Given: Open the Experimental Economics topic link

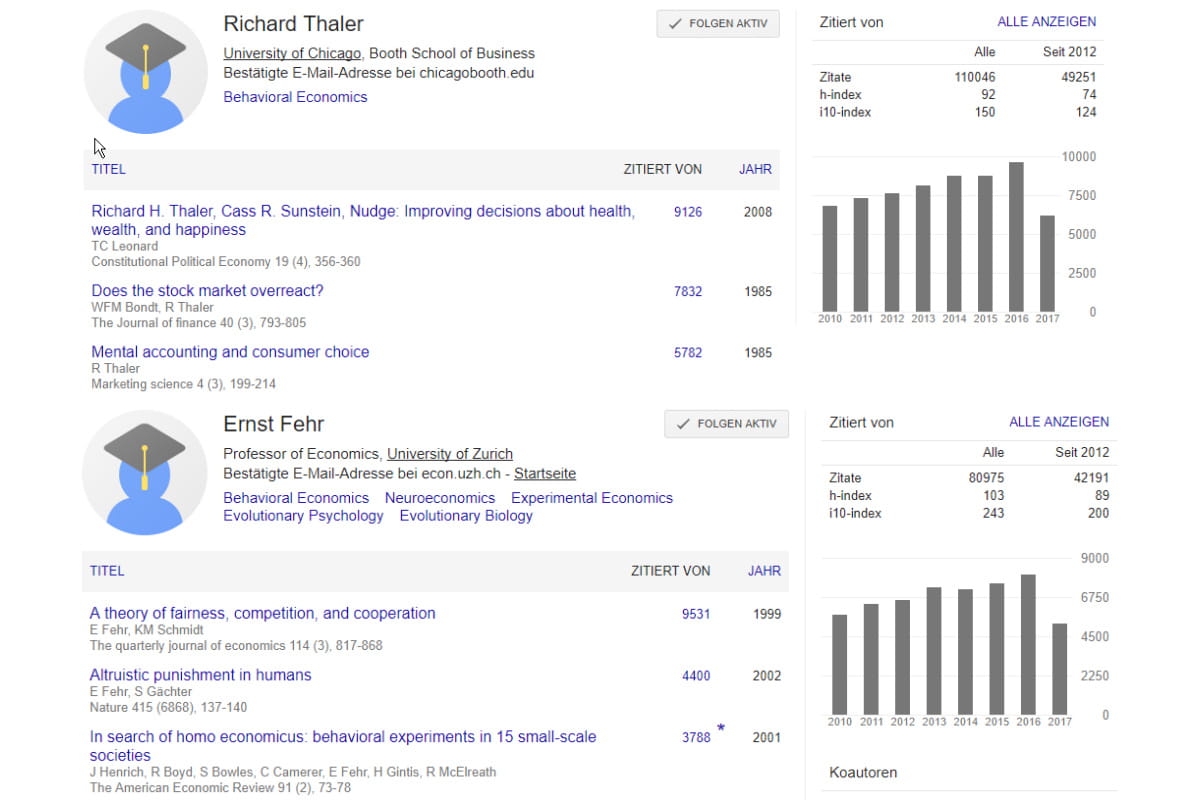Looking at the screenshot, I should 592,498.
